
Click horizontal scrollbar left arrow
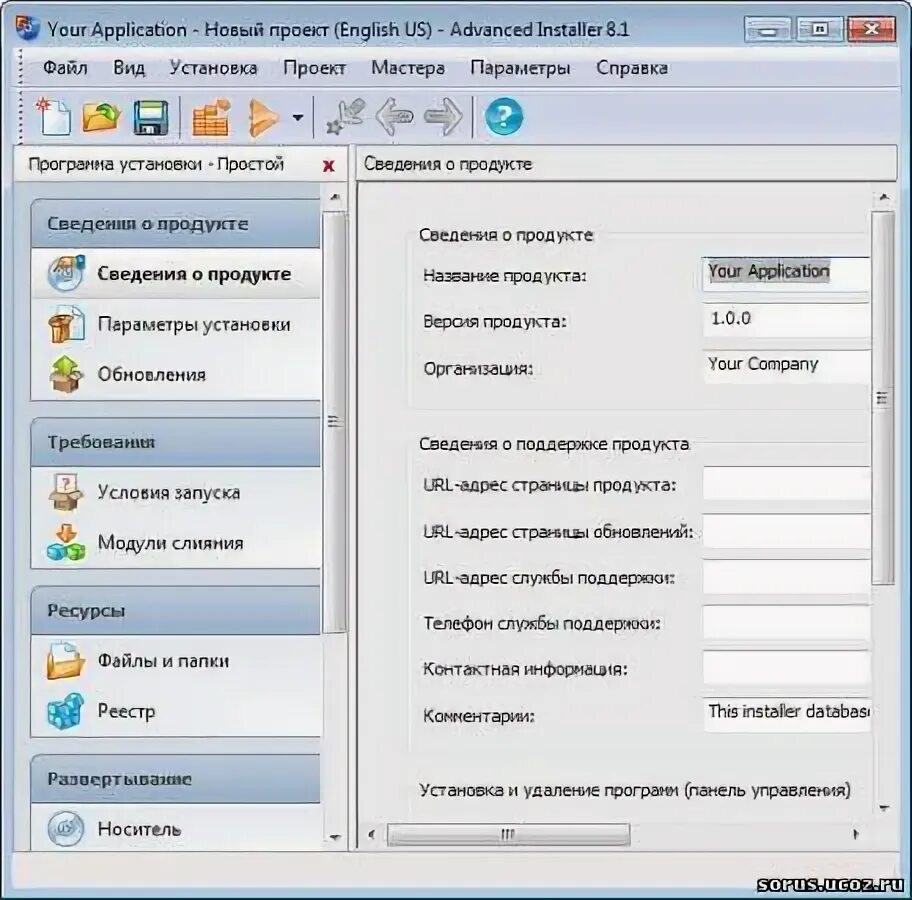tap(372, 834)
